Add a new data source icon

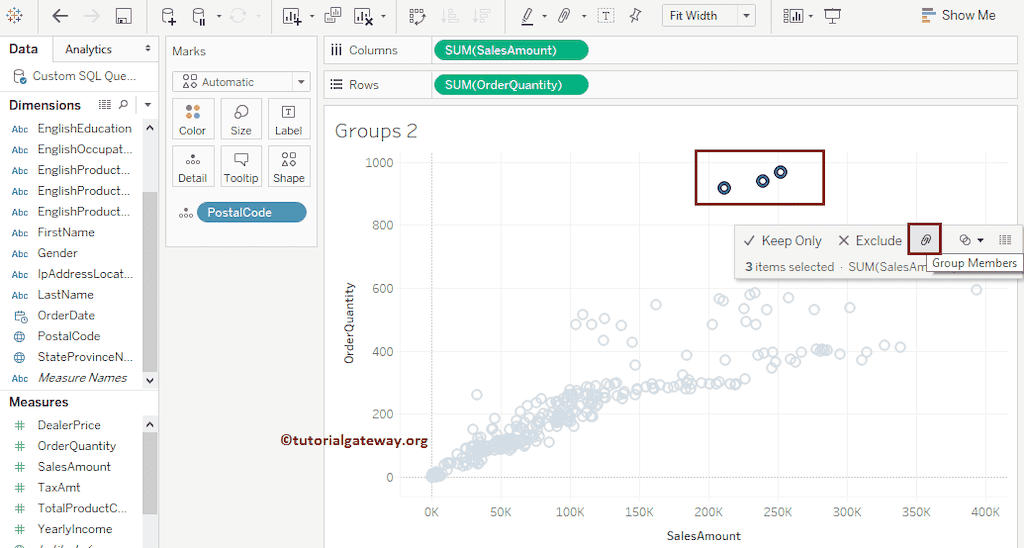click(168, 16)
